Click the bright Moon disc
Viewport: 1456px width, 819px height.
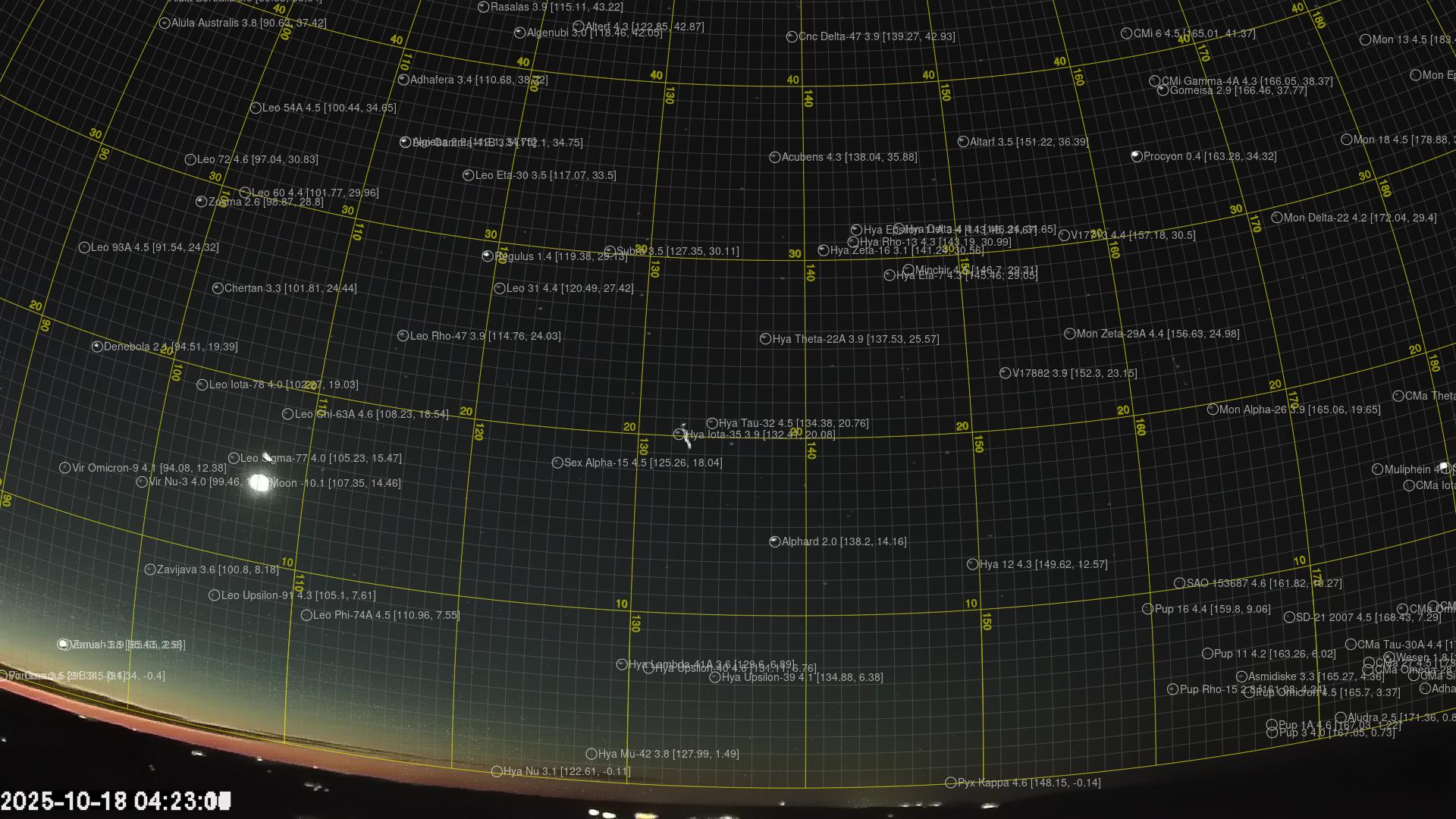[260, 482]
